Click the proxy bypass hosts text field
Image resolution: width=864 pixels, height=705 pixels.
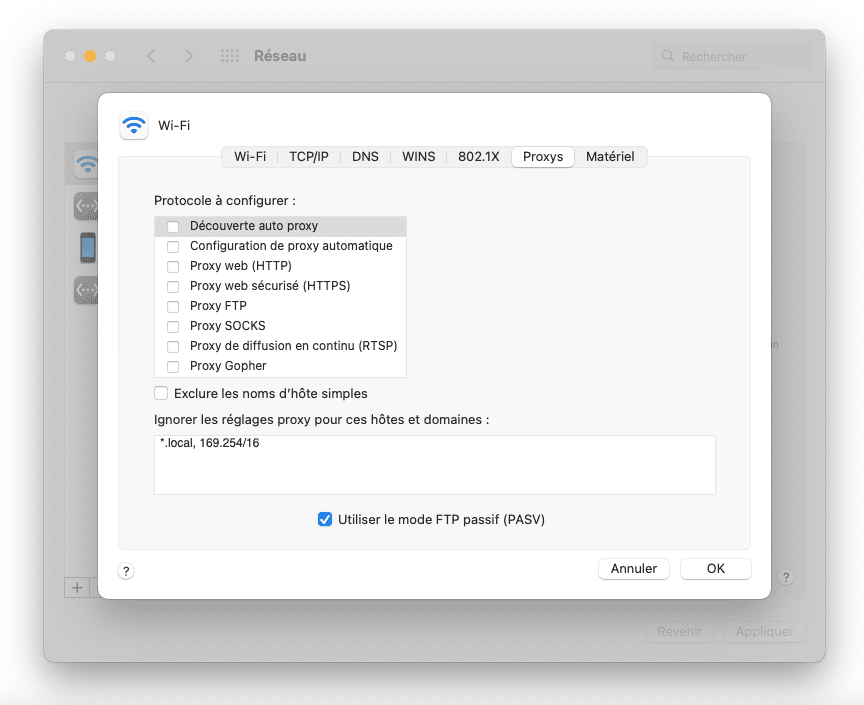coord(434,465)
